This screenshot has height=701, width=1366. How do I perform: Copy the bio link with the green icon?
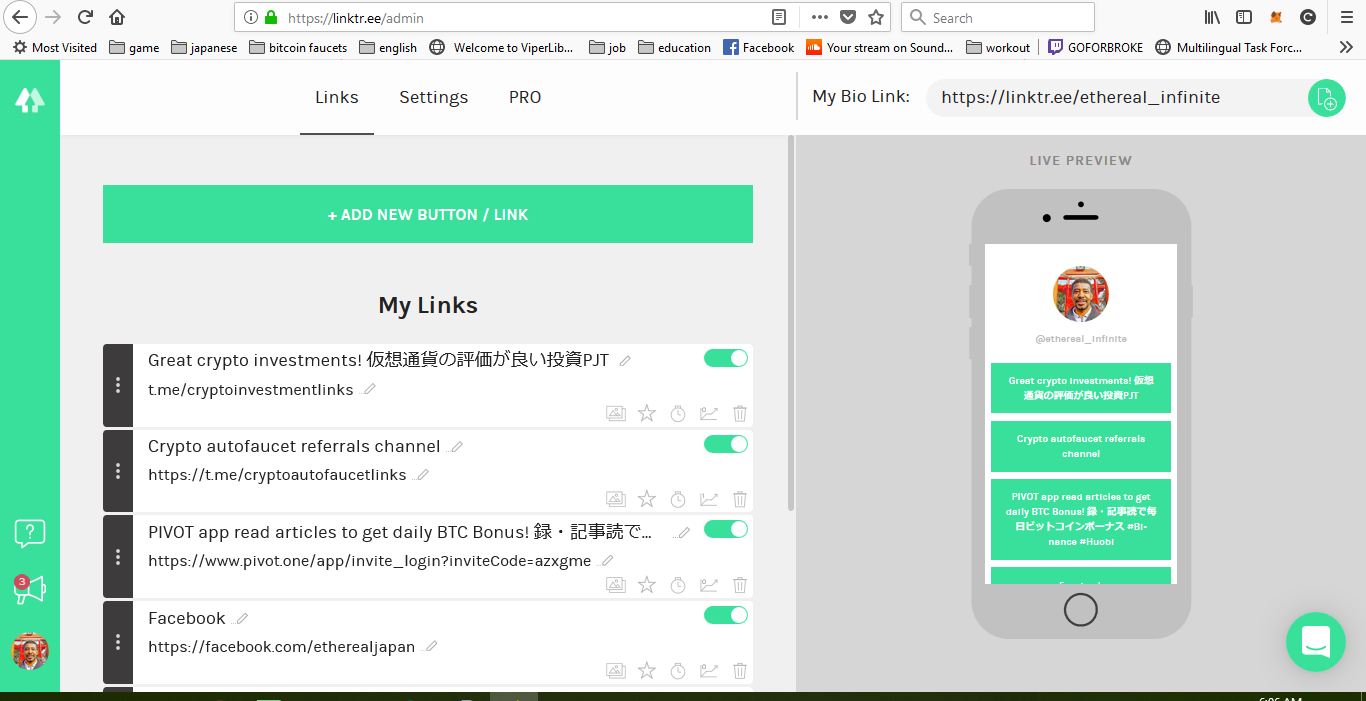tap(1326, 98)
